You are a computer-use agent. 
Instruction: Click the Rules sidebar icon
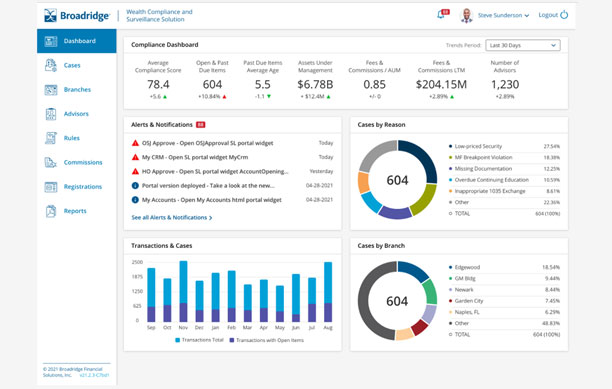pos(51,138)
